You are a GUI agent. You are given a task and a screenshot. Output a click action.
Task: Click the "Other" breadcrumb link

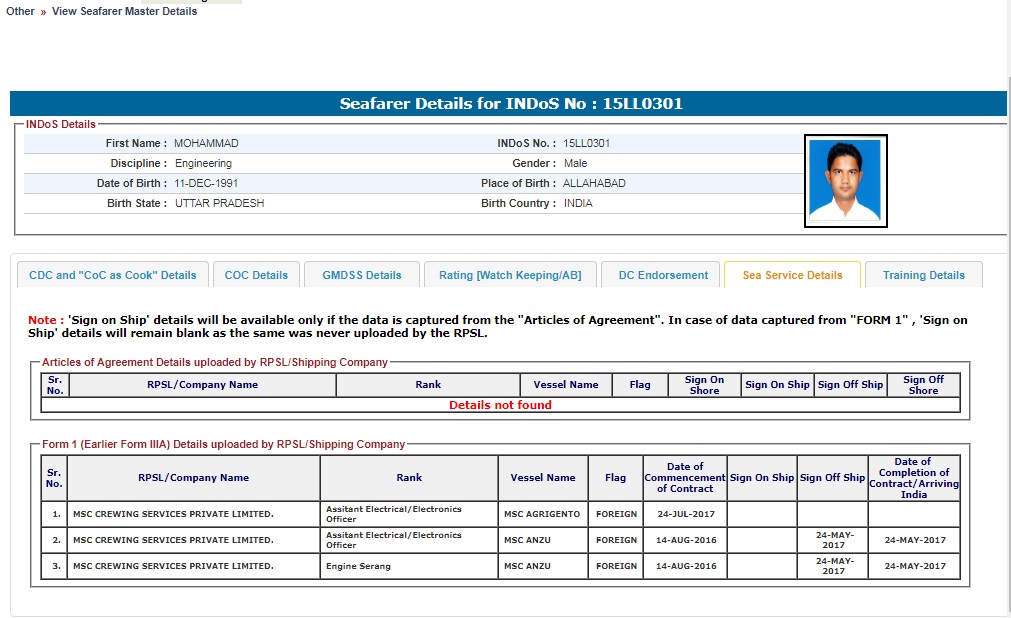click(x=20, y=11)
